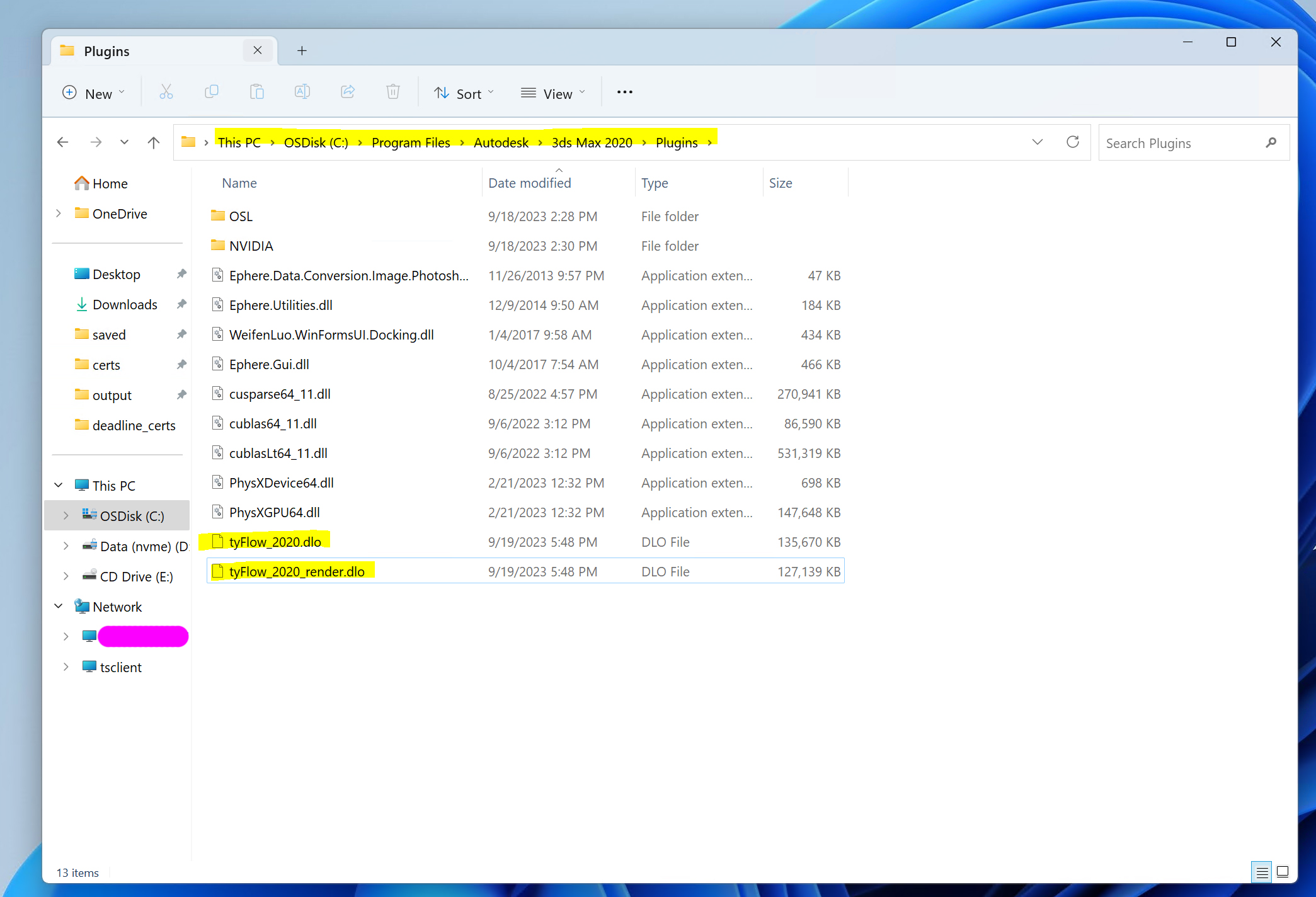Viewport: 1316px width, 897px height.
Task: Switch to large thumbnails view toggle
Action: pos(1283,872)
